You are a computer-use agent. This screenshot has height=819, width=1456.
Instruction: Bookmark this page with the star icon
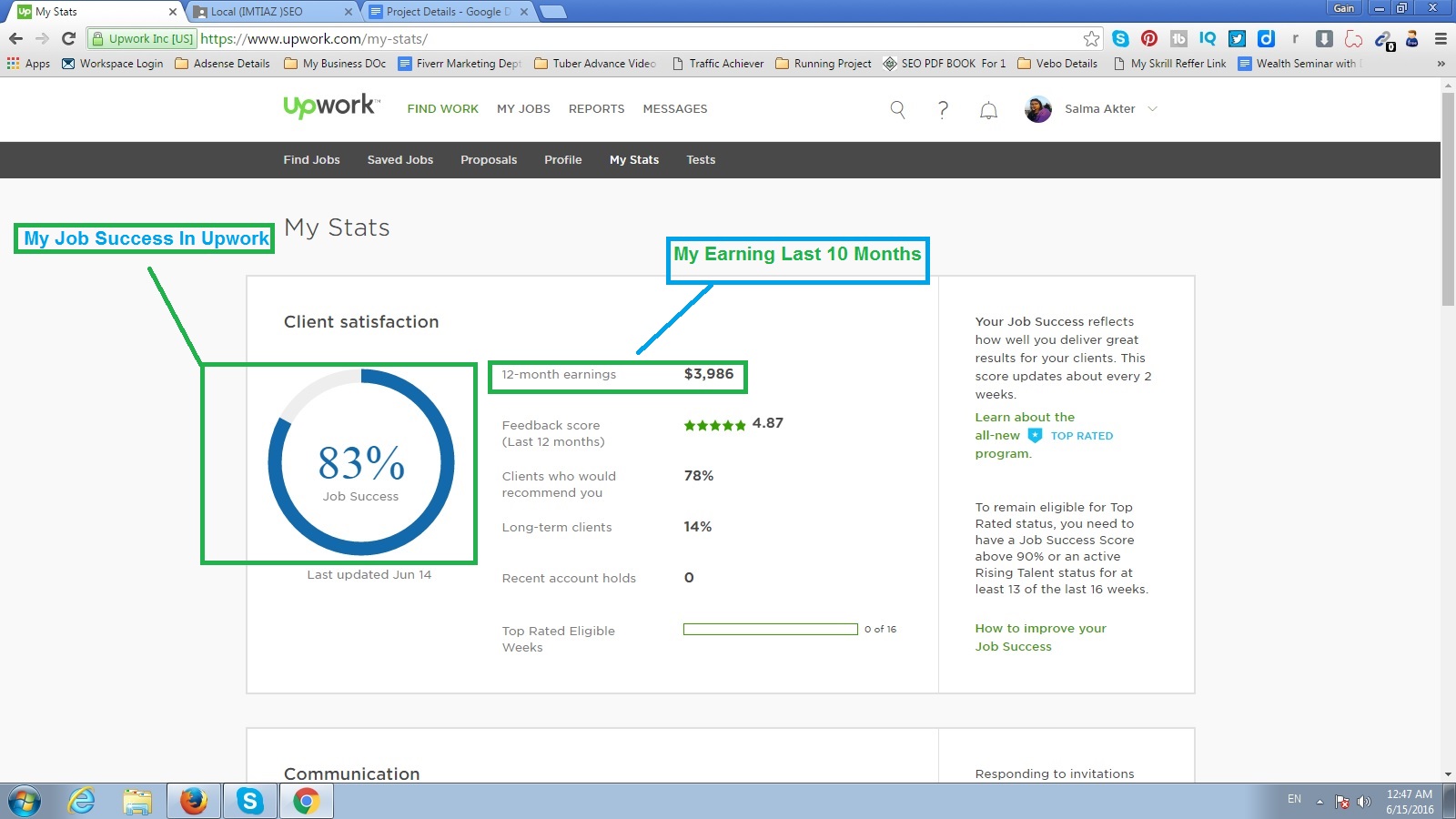point(1091,38)
